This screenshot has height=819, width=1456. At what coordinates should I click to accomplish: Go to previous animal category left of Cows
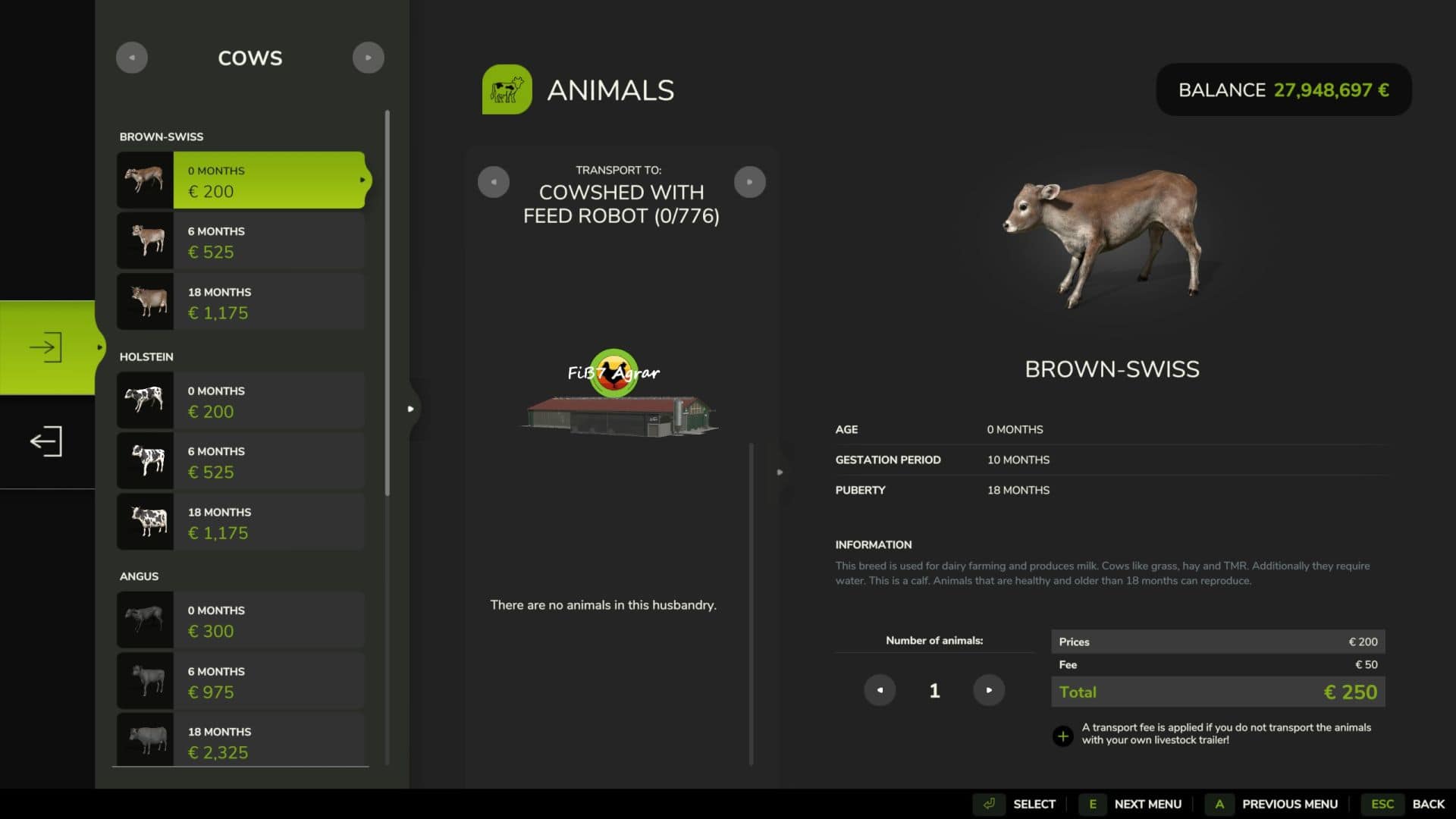(132, 58)
